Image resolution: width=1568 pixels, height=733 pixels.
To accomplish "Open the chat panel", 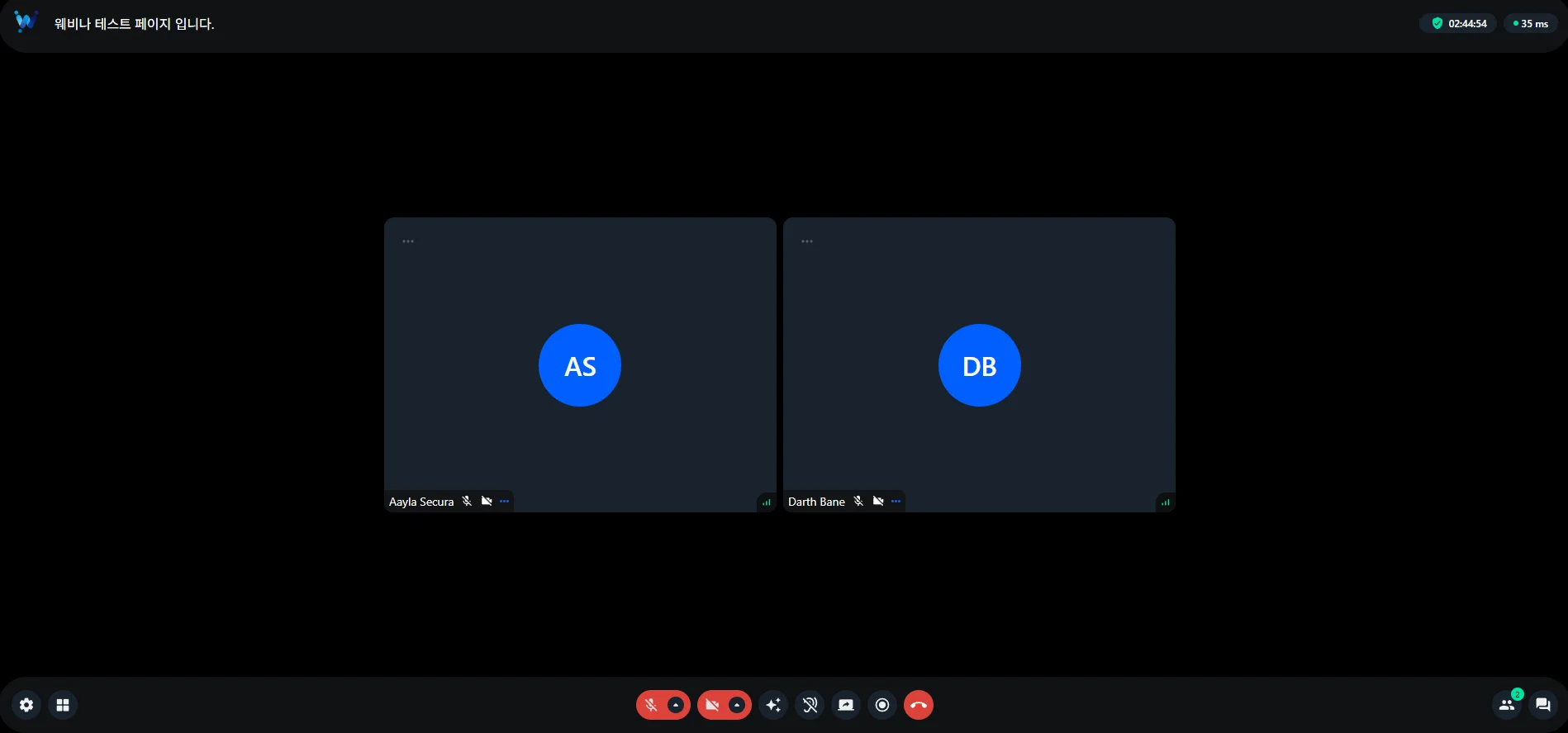I will [1542, 705].
